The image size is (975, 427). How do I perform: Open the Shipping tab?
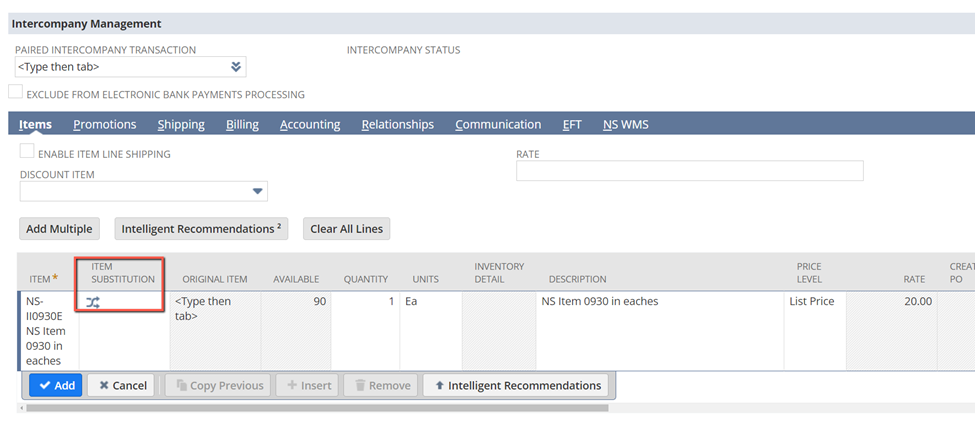point(181,124)
